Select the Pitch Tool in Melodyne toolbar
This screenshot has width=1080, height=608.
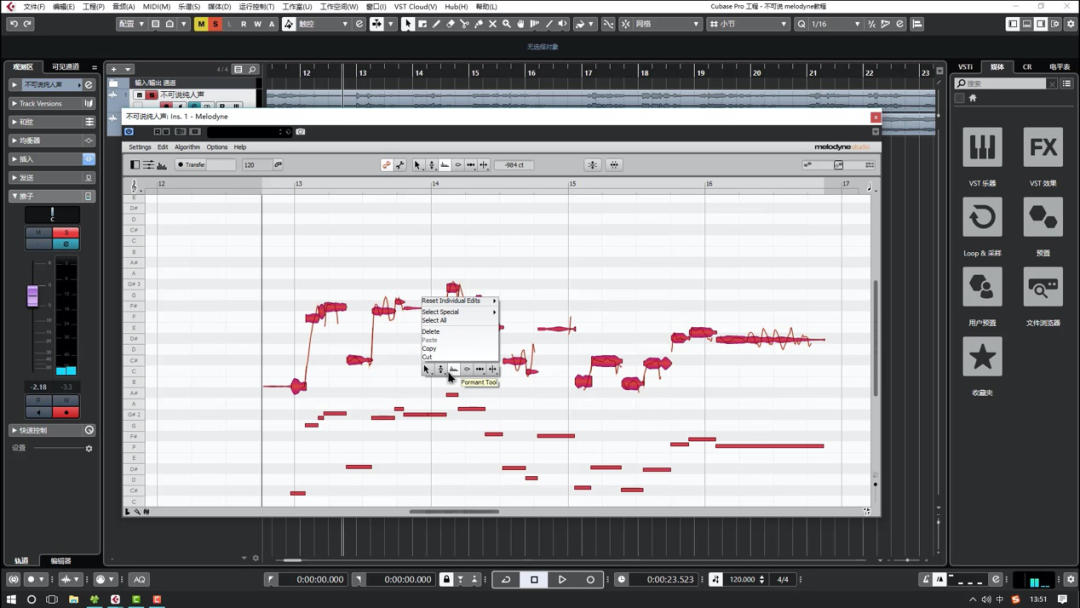(432, 165)
